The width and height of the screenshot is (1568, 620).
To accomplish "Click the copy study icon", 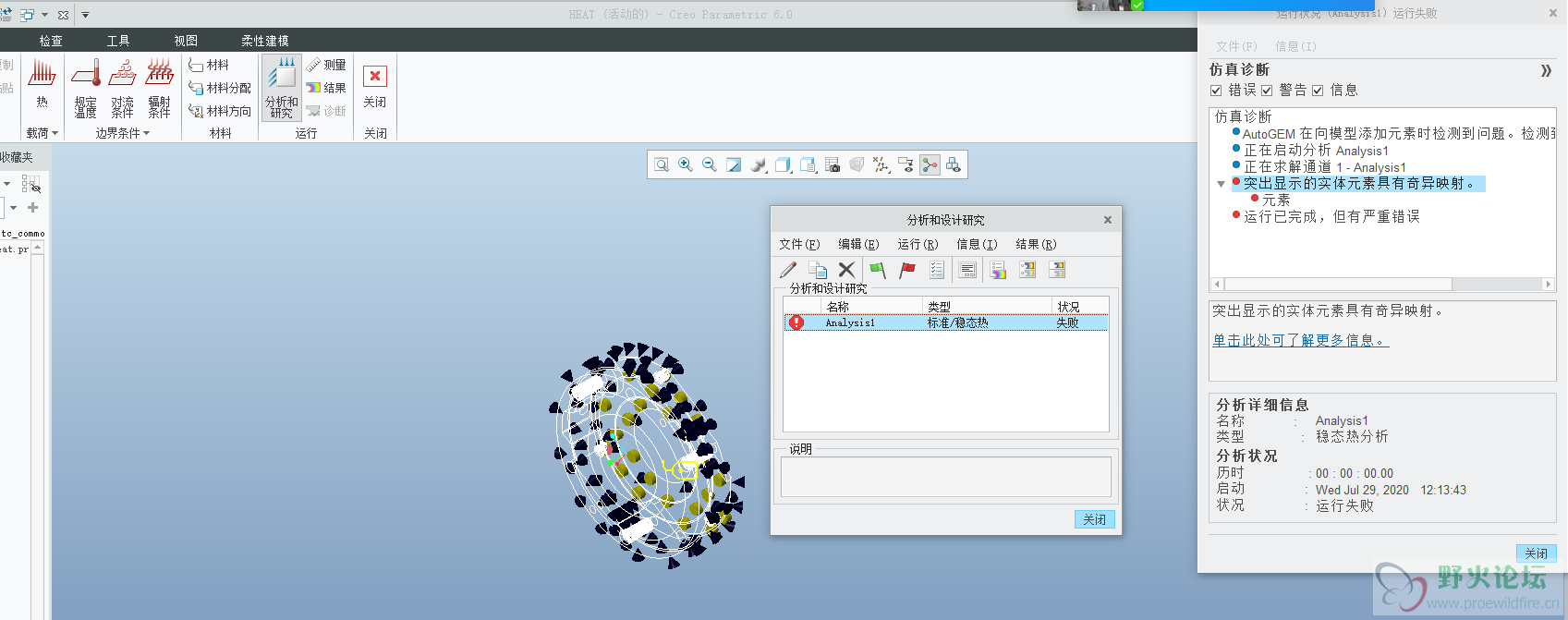I will tap(818, 270).
